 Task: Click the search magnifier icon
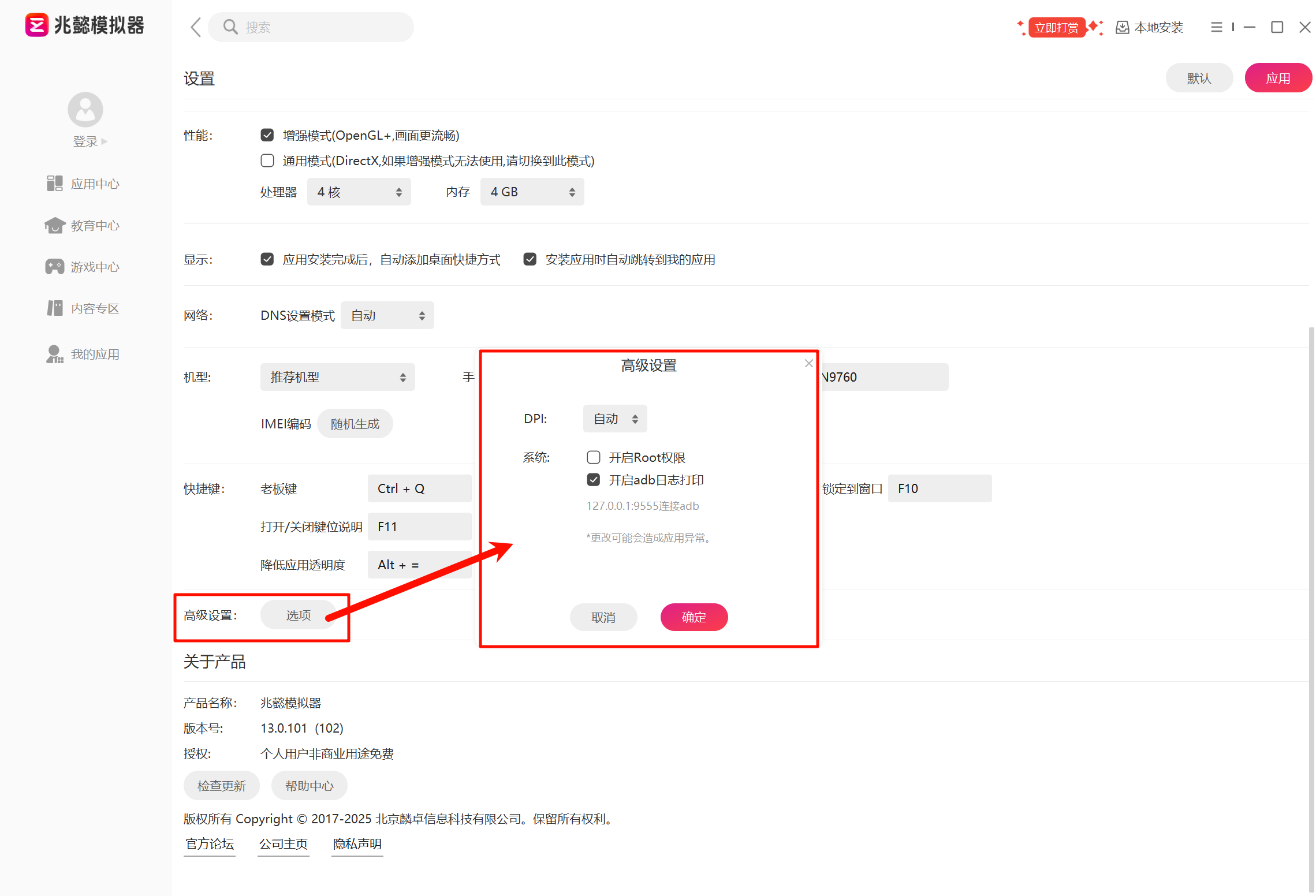tap(230, 27)
